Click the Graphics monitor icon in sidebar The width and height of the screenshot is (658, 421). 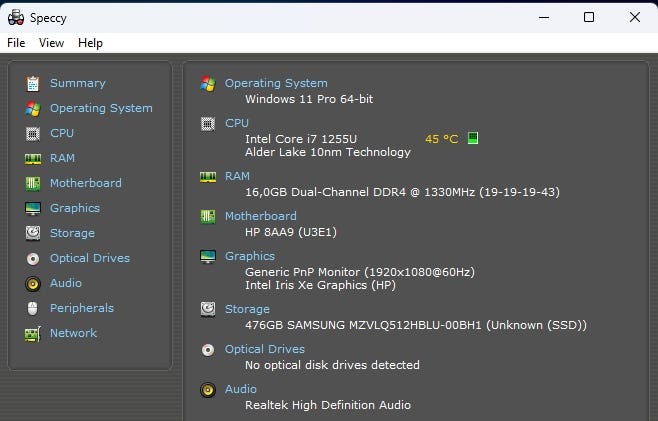pos(33,208)
